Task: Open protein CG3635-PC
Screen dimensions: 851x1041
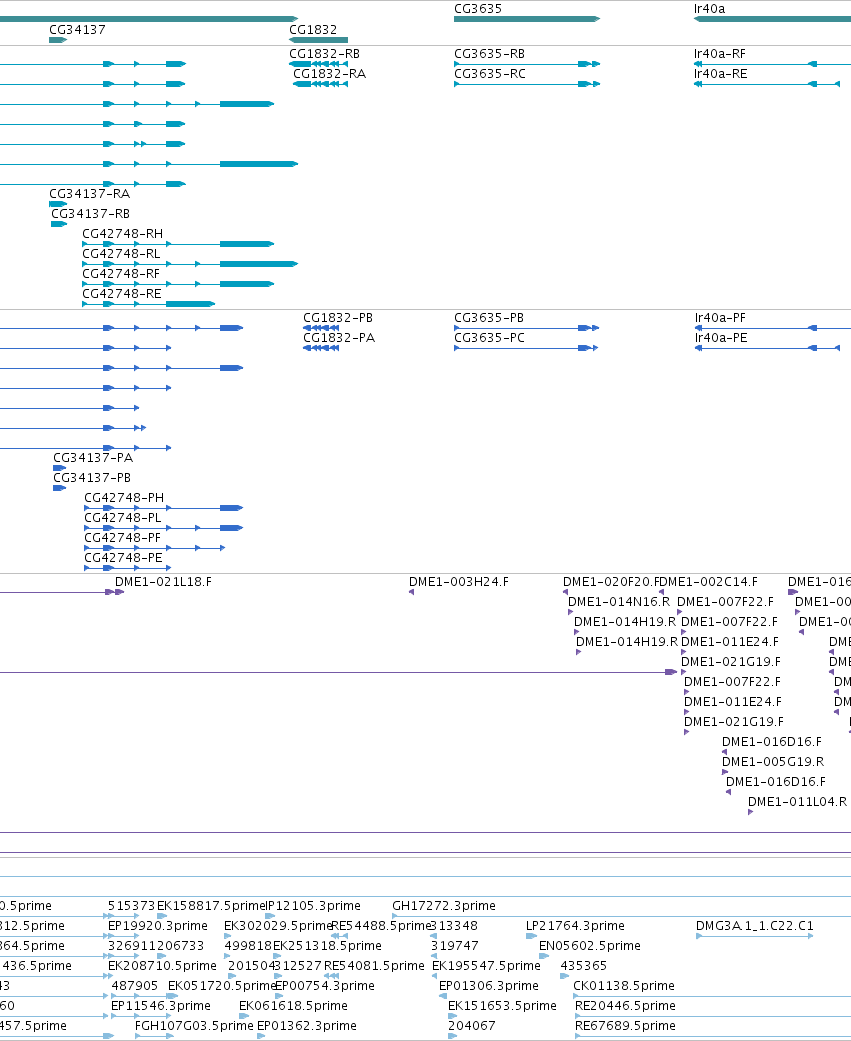Action: click(489, 338)
